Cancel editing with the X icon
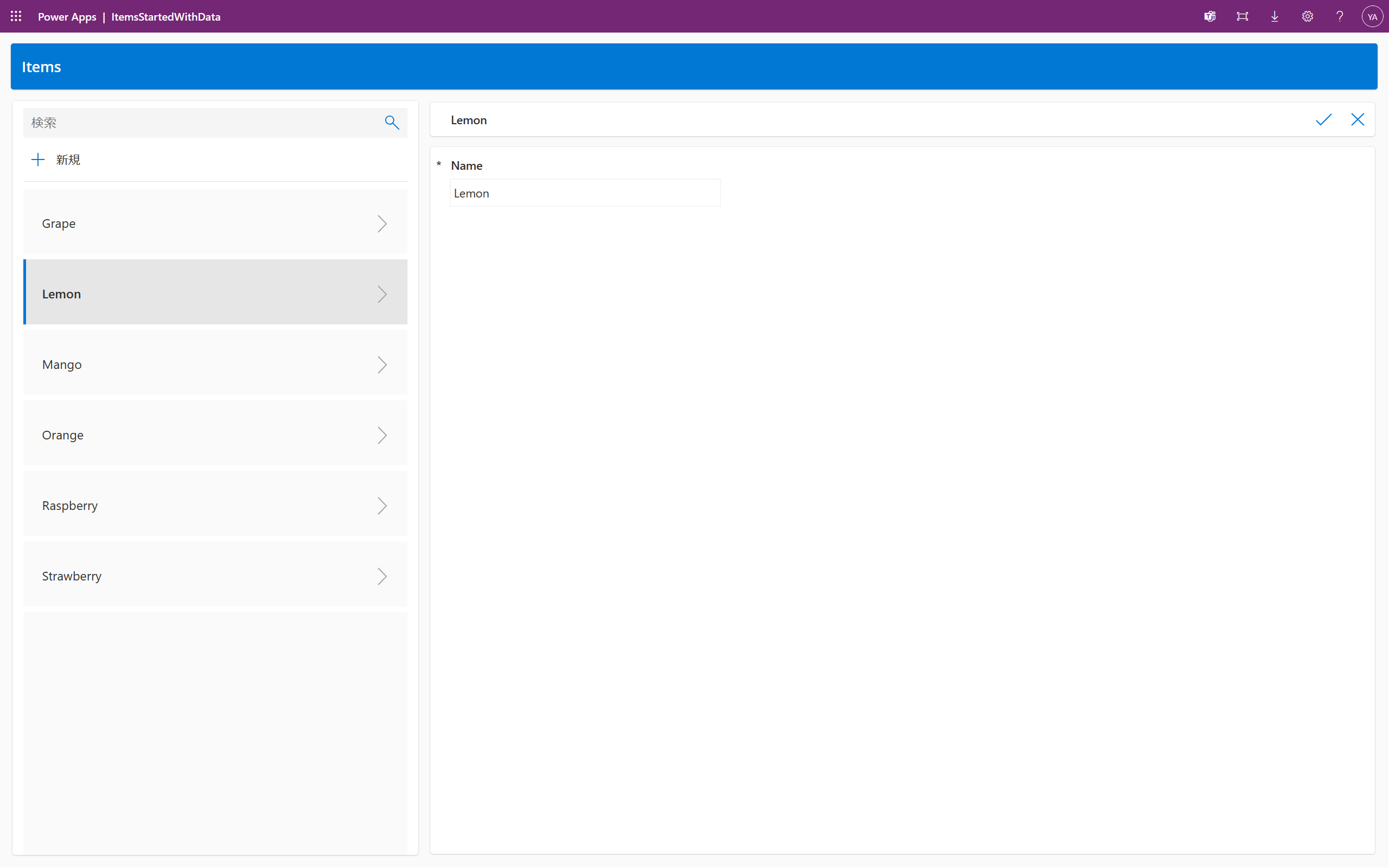1389x868 pixels. click(1358, 119)
